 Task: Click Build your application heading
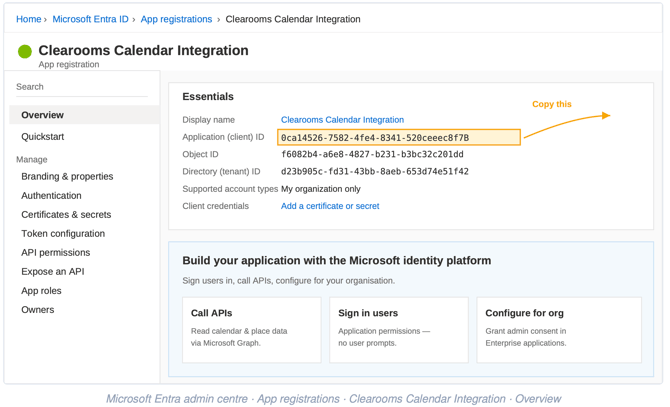337,261
